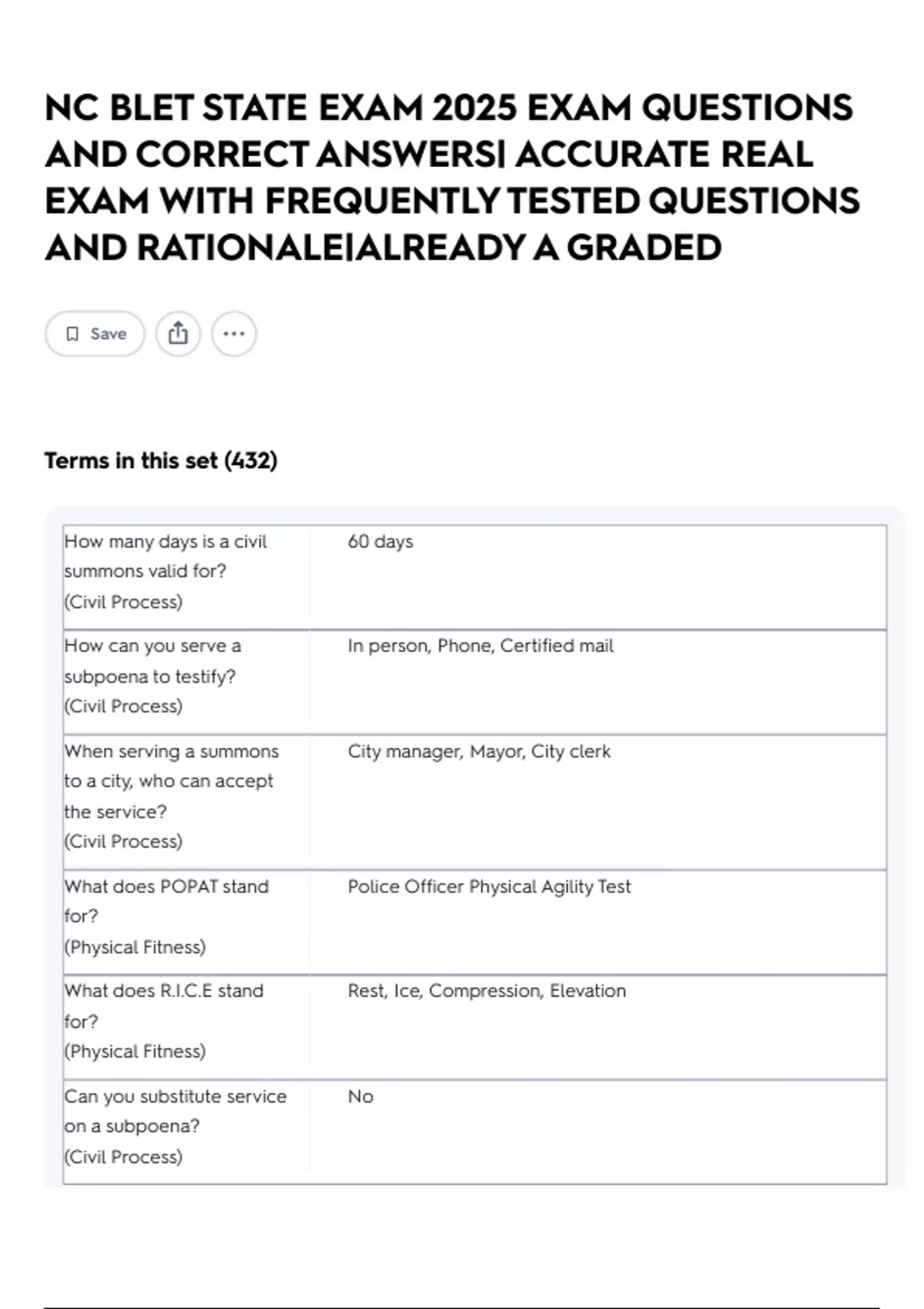Image resolution: width=924 pixels, height=1309 pixels.
Task: Click the 'Police Officer Physical Agility Test' answer
Action: click(x=489, y=887)
